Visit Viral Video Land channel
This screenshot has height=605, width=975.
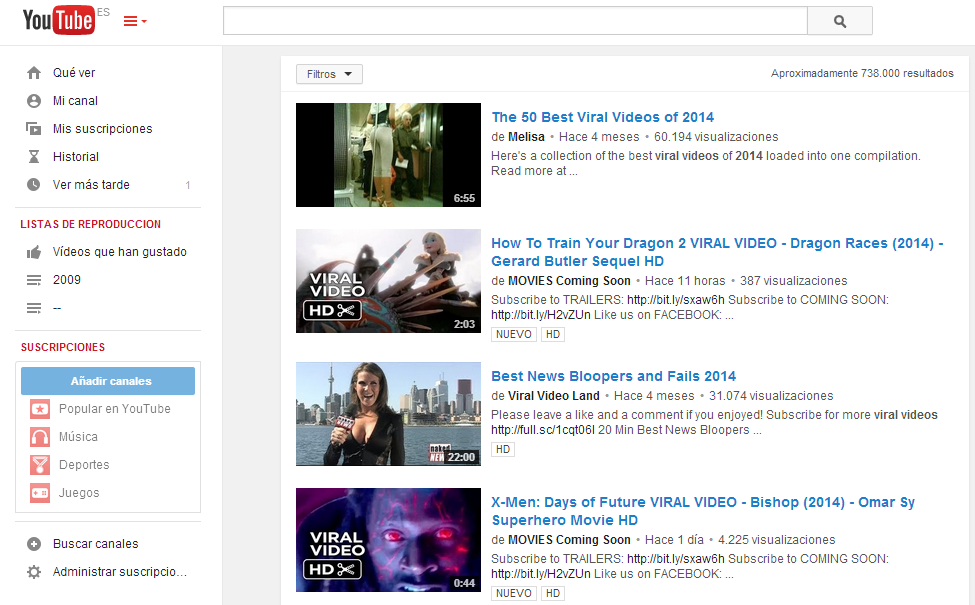point(553,396)
